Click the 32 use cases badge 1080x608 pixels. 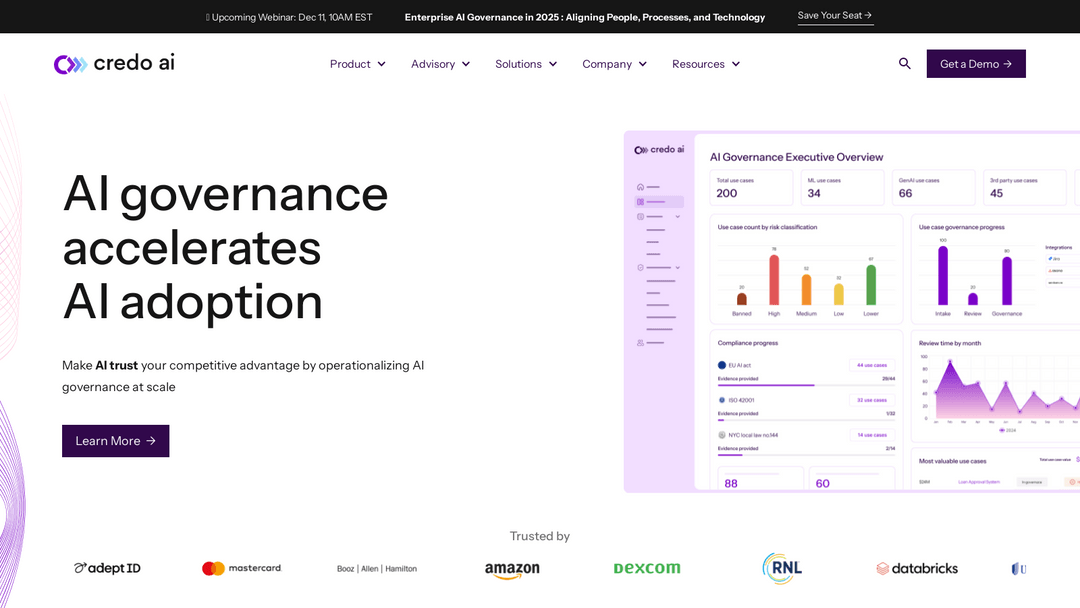[x=872, y=400]
